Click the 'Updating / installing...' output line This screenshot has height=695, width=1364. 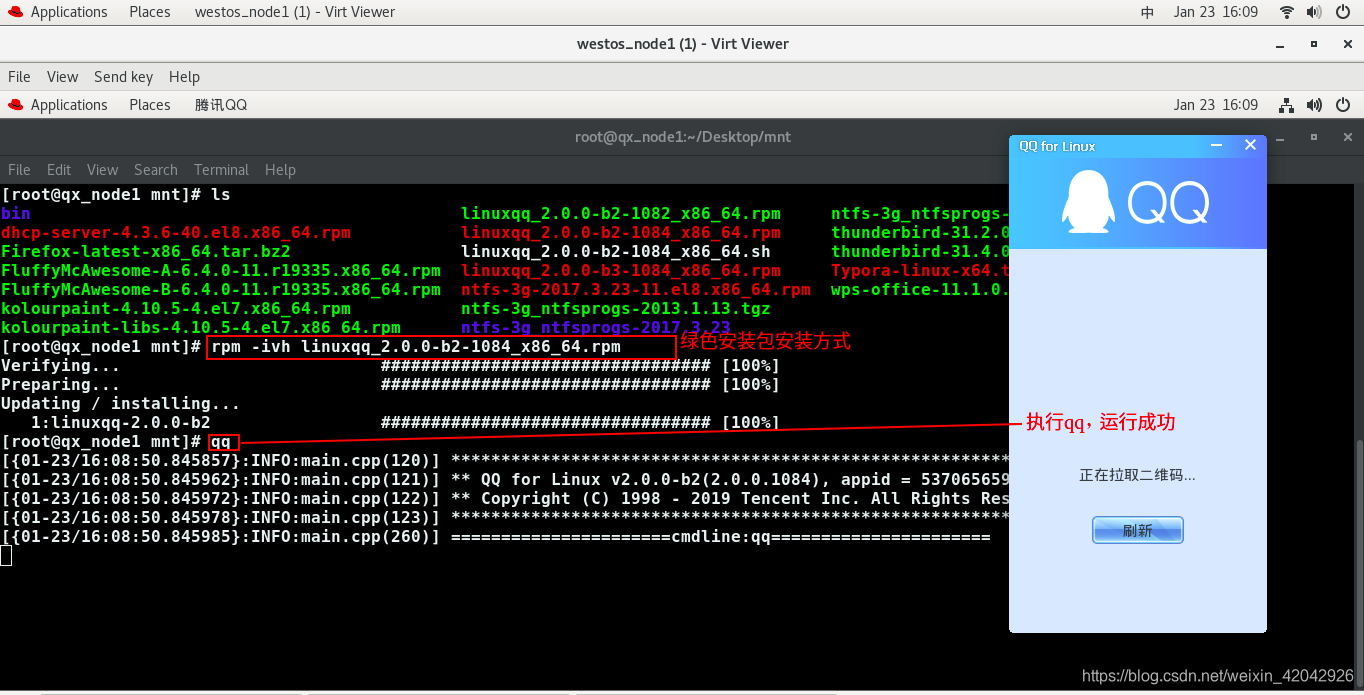click(x=121, y=403)
